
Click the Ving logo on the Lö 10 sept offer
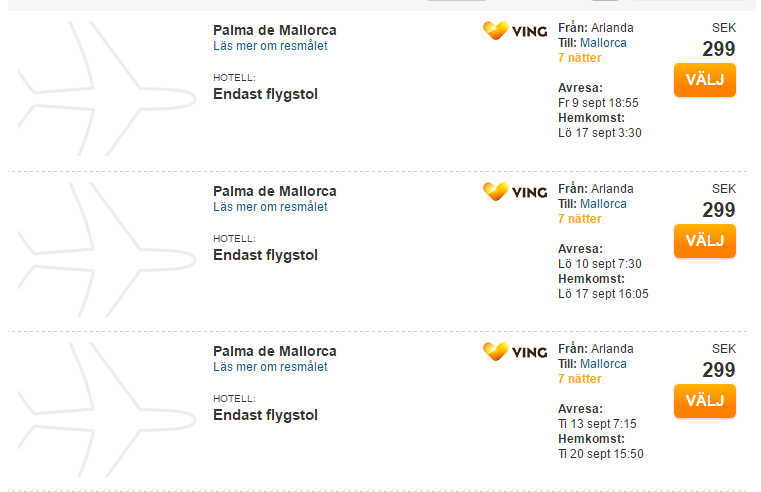(x=515, y=191)
